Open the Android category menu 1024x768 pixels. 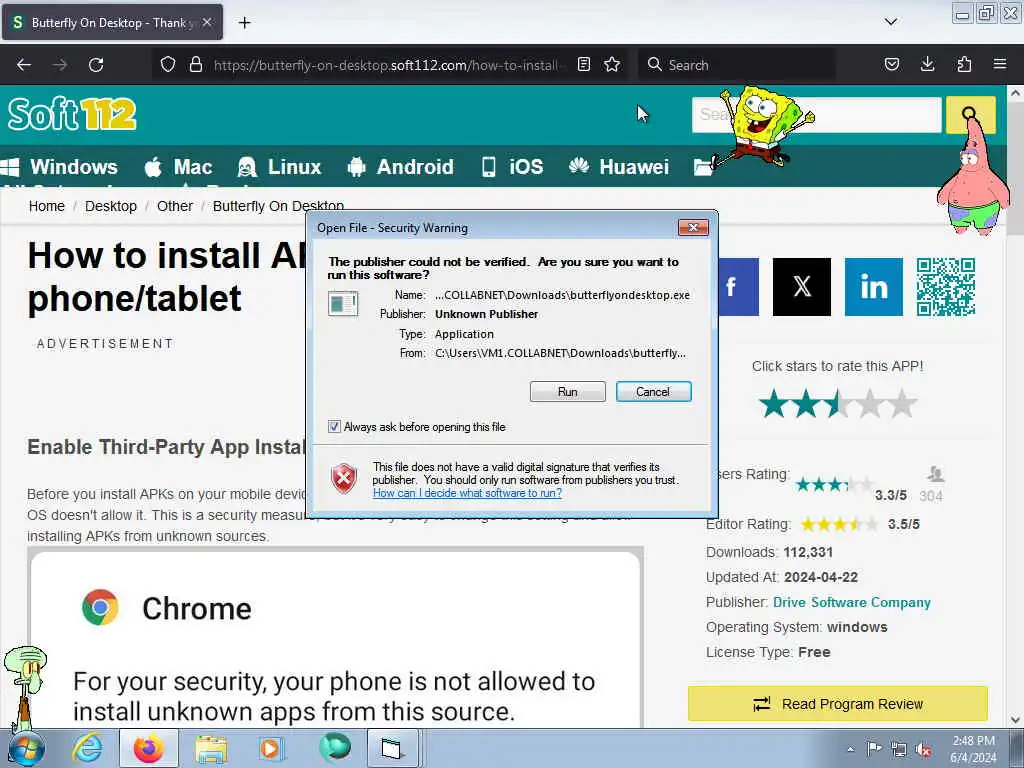400,167
